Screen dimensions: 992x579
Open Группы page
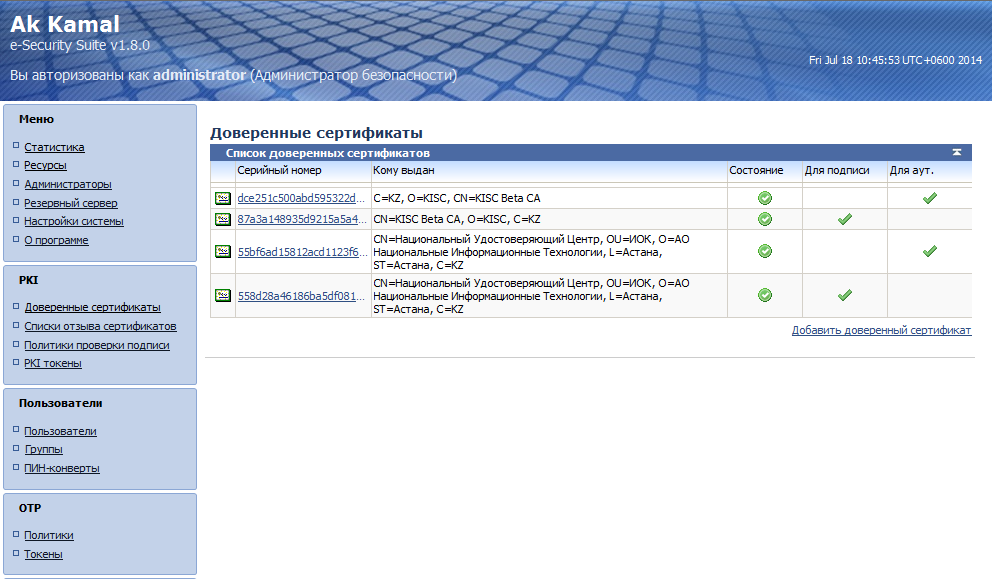click(x=44, y=449)
